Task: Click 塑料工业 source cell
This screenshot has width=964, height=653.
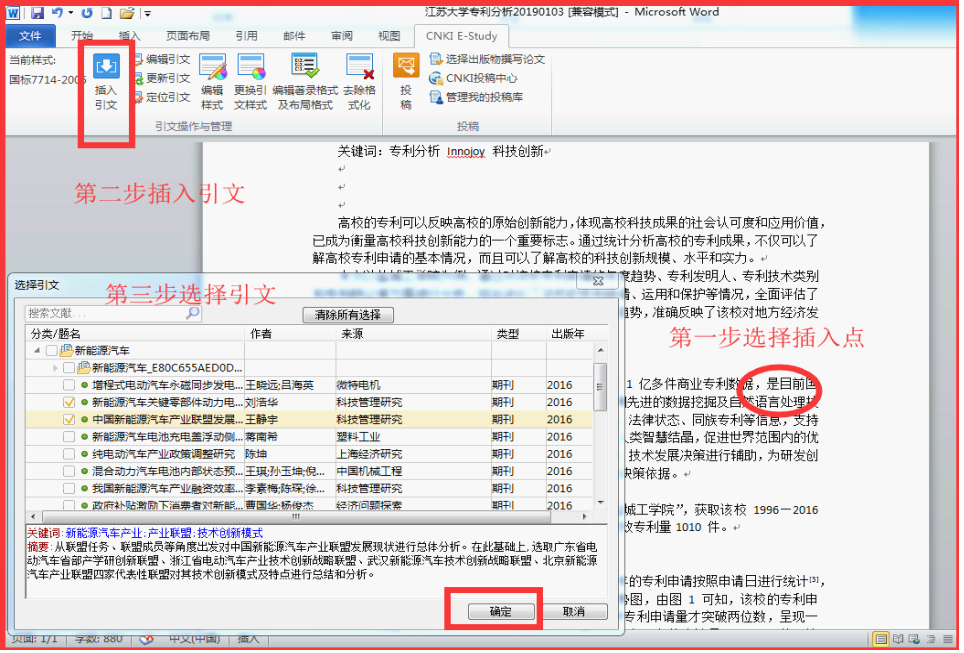Action: point(358,437)
